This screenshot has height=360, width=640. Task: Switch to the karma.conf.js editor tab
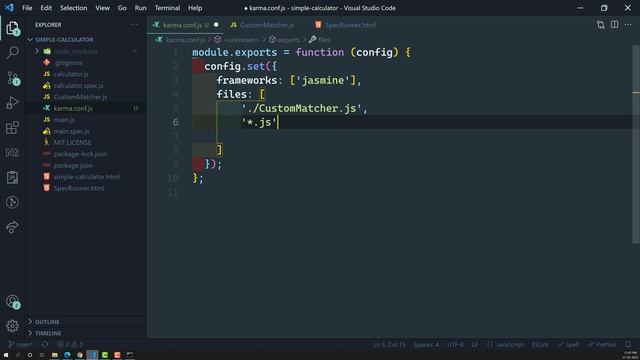pyautogui.click(x=186, y=25)
